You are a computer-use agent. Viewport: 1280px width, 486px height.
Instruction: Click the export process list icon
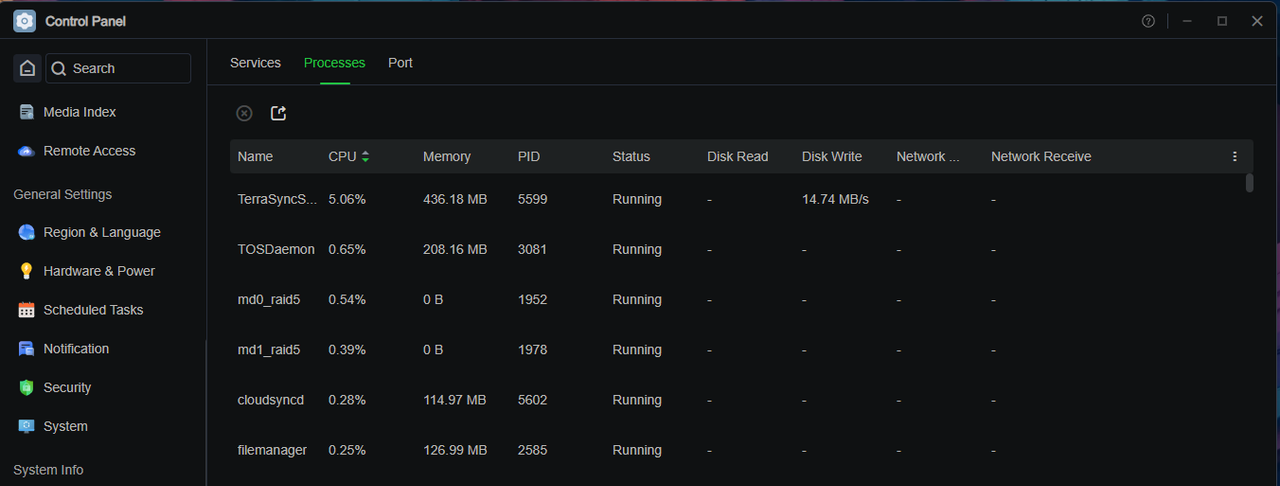(x=279, y=114)
